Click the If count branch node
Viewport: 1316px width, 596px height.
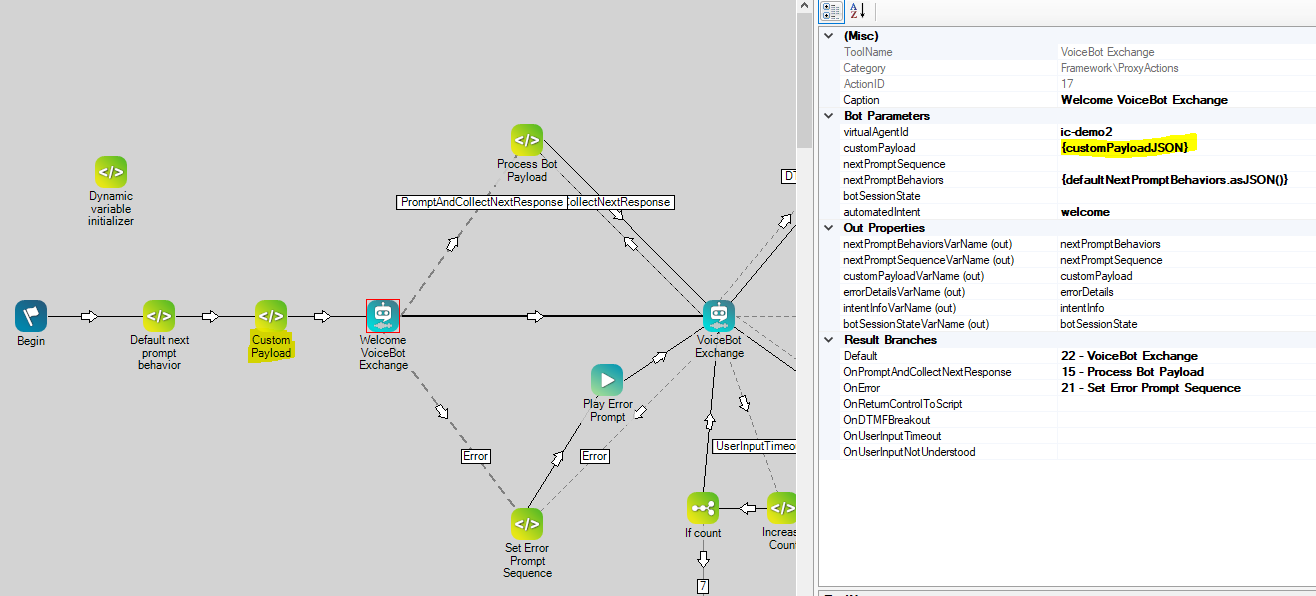coord(703,508)
